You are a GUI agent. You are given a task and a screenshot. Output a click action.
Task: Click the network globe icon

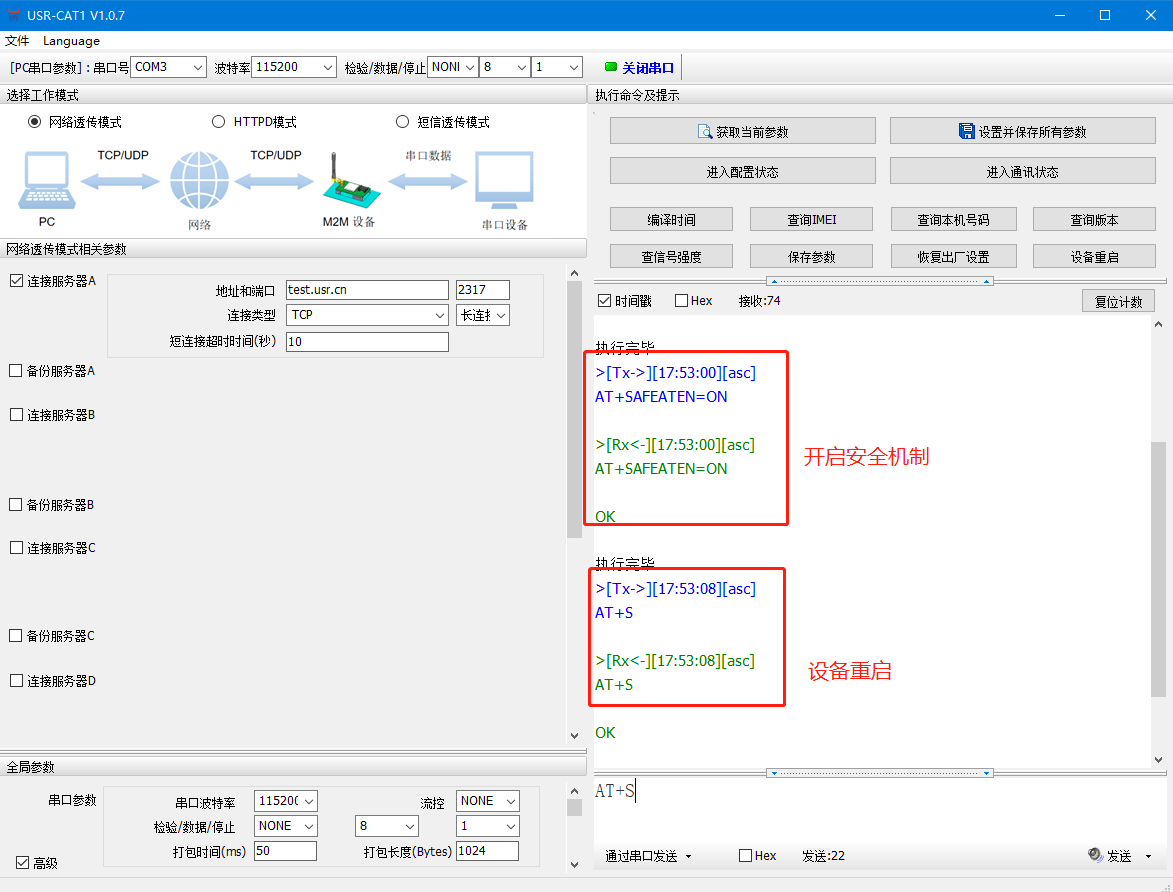click(199, 181)
